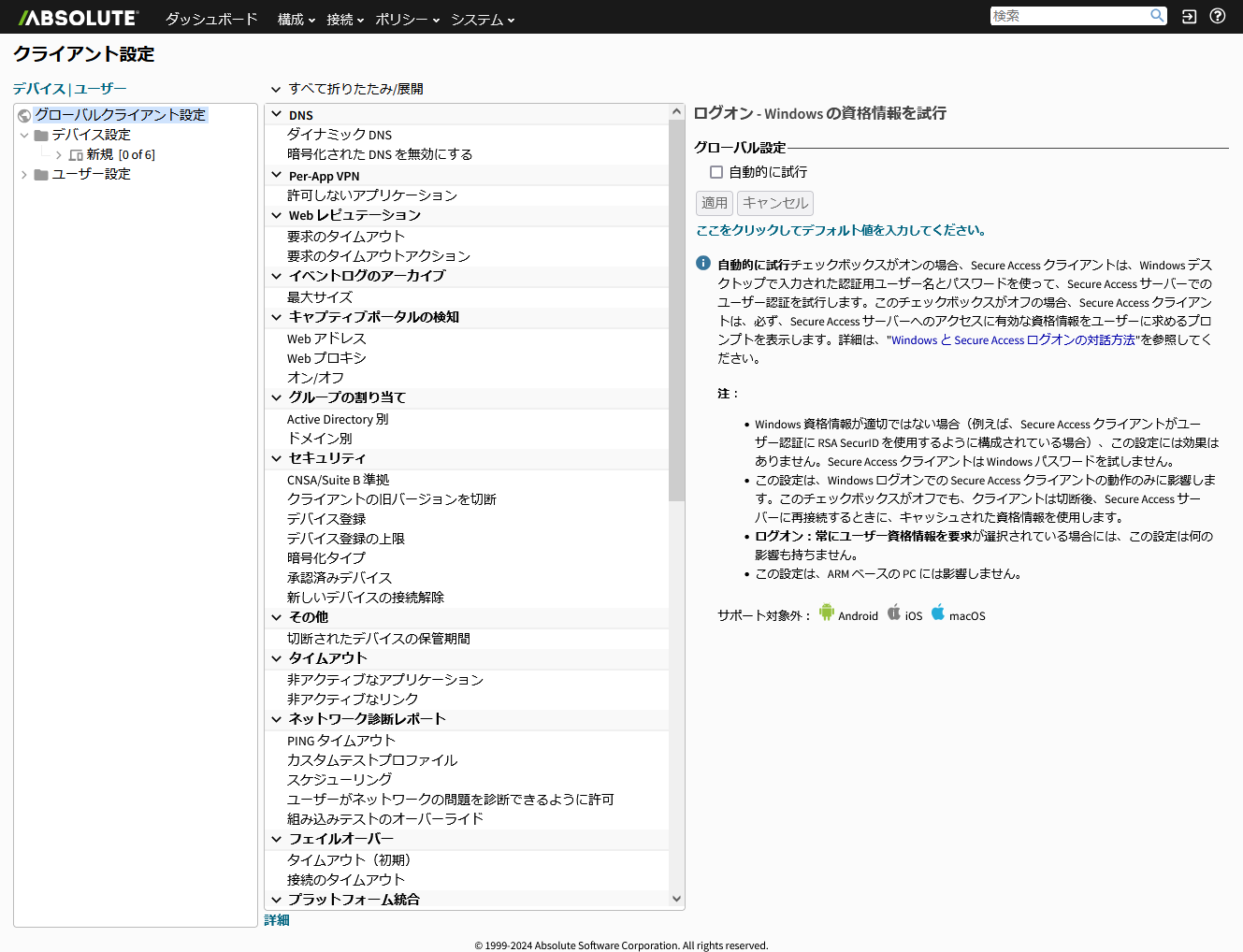
Task: Click in the 検索 search field
Action: point(1069,16)
